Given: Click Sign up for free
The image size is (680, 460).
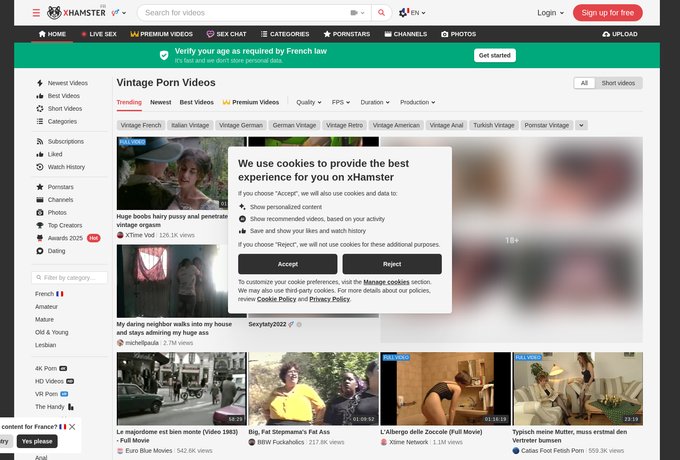Looking at the screenshot, I should pyautogui.click(x=608, y=13).
